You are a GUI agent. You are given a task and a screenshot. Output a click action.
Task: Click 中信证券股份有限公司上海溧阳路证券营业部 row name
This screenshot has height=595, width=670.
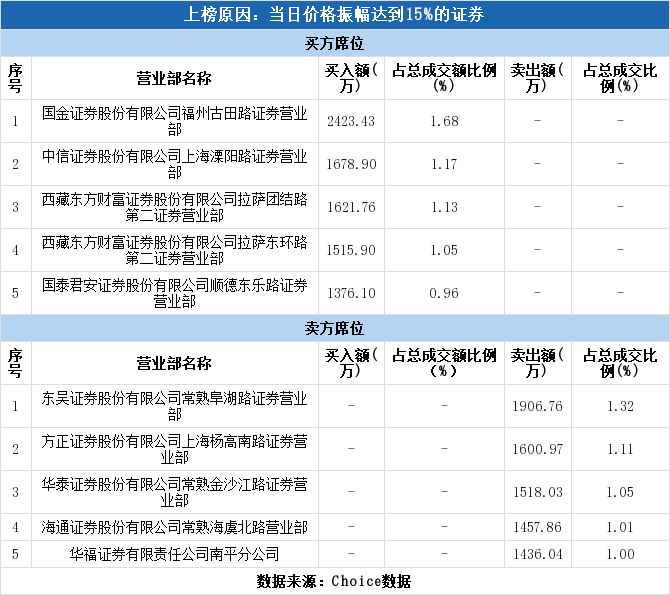[x=174, y=164]
